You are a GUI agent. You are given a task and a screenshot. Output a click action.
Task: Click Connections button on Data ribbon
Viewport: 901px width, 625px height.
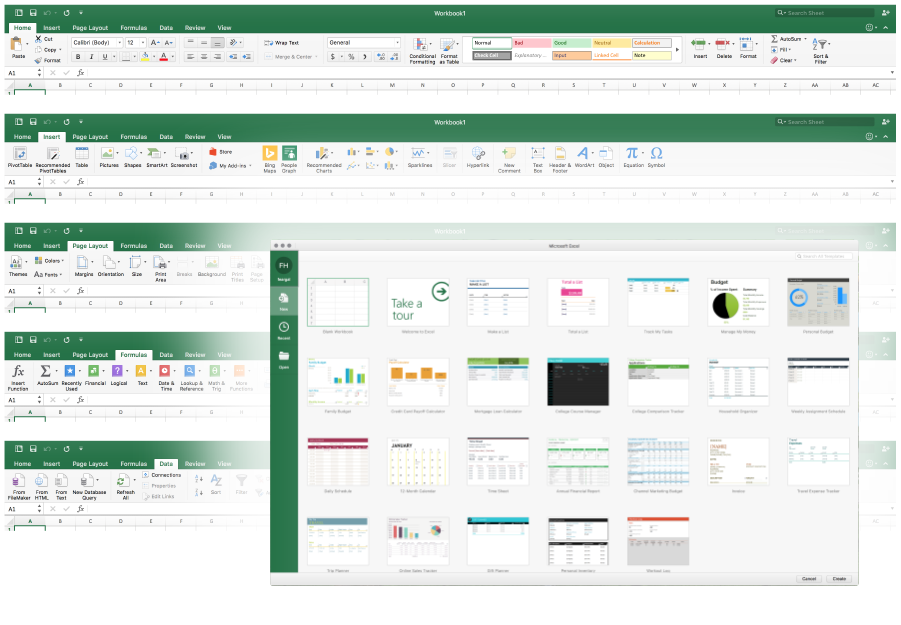[162, 475]
